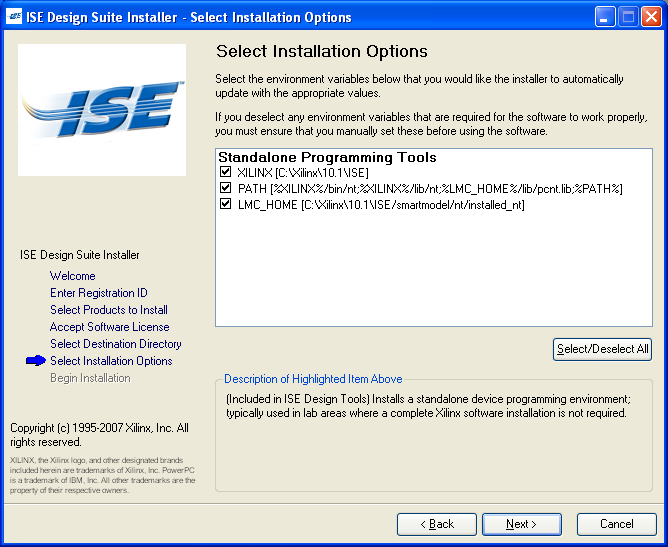Toggle the PATH environment variable checkbox

click(226, 189)
